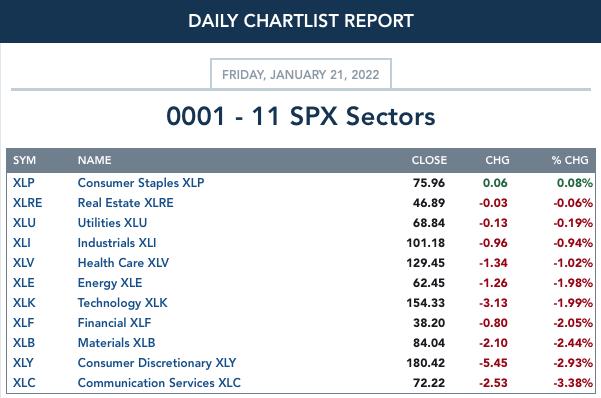Screen dimensions: 601x398
Task: Click the XLRE symbol link
Action: [x=27, y=203]
